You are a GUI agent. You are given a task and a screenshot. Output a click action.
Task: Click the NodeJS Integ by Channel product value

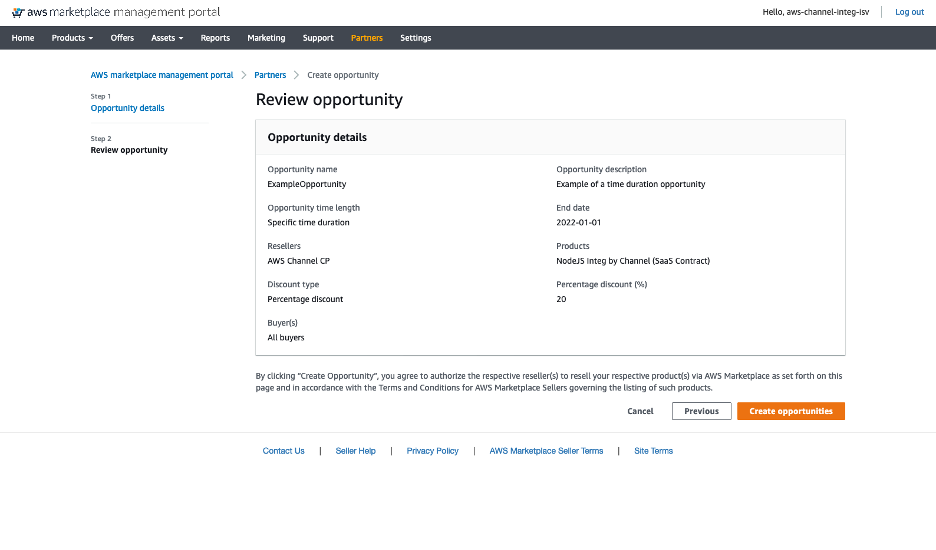(633, 261)
